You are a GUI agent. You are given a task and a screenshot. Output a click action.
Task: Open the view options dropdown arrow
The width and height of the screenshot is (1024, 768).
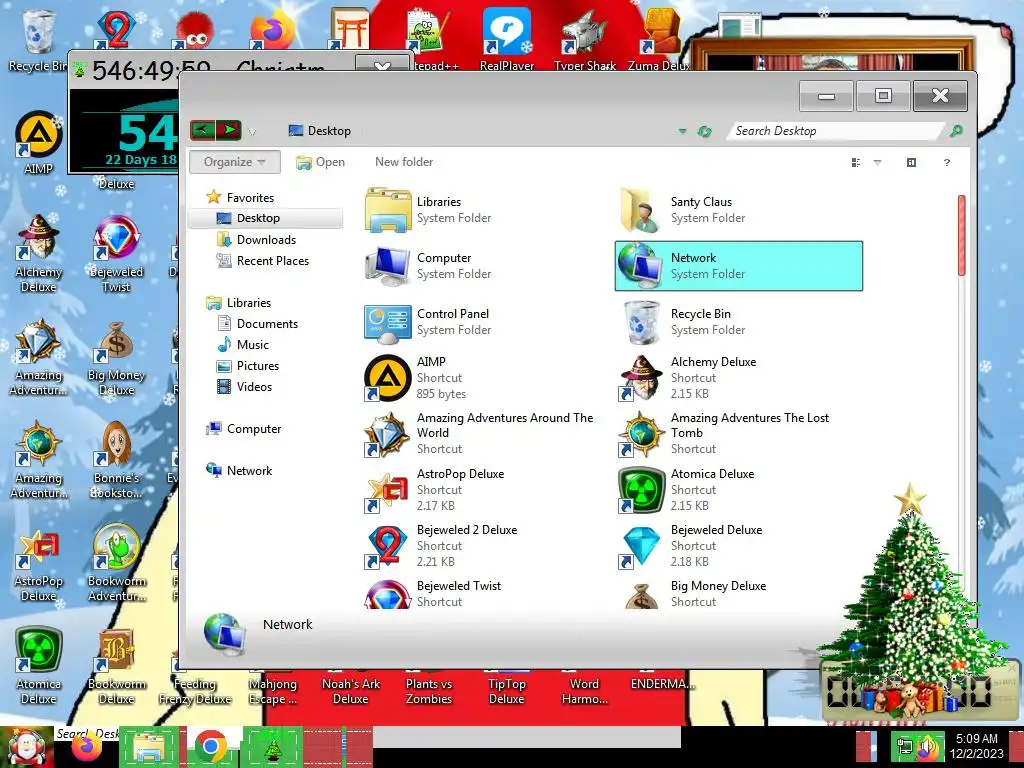click(x=878, y=163)
